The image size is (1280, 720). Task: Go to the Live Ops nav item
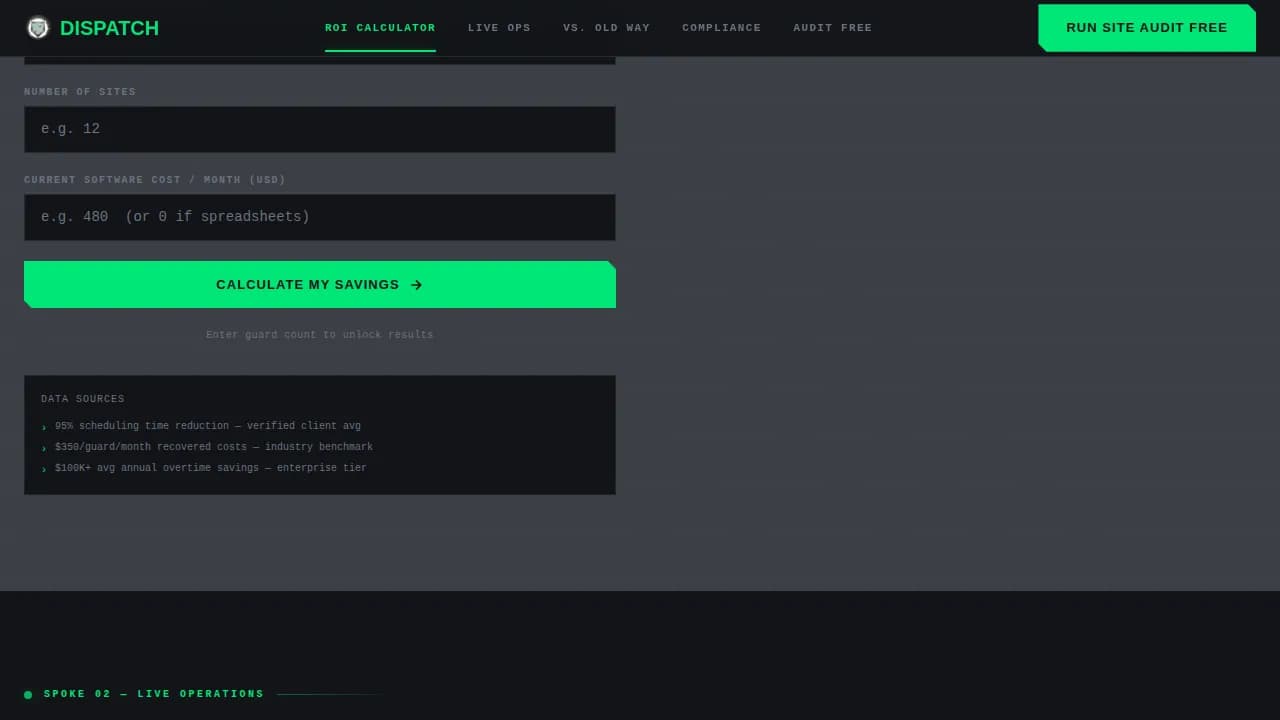(499, 28)
